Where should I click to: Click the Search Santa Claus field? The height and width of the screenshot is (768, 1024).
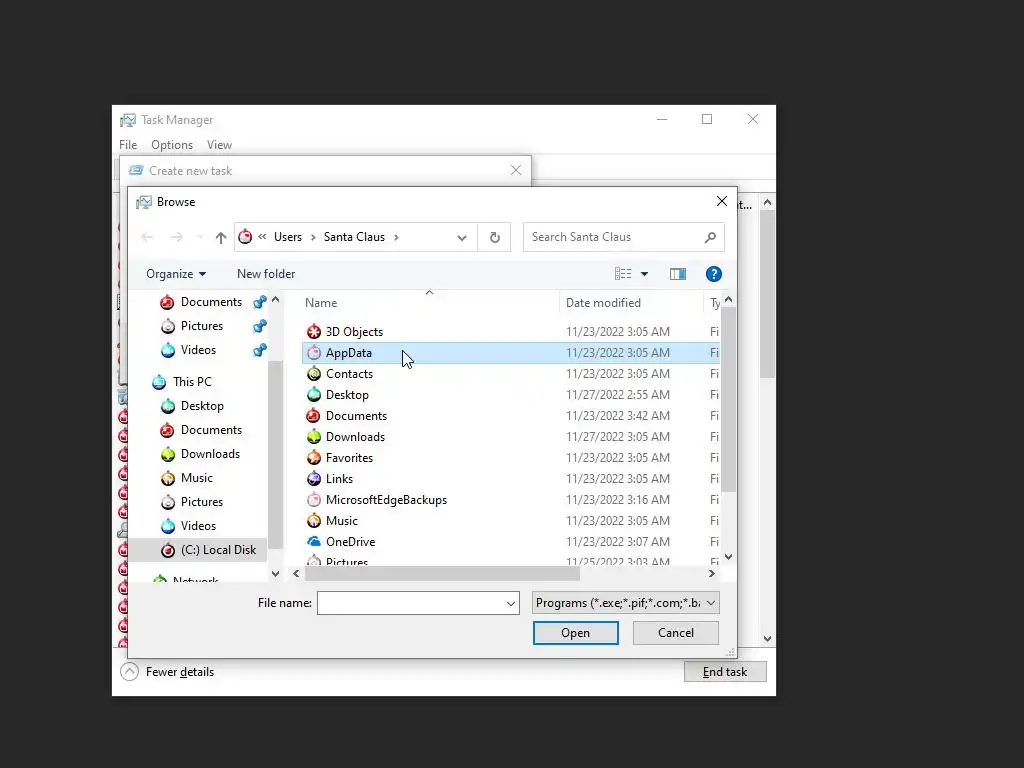coord(614,237)
